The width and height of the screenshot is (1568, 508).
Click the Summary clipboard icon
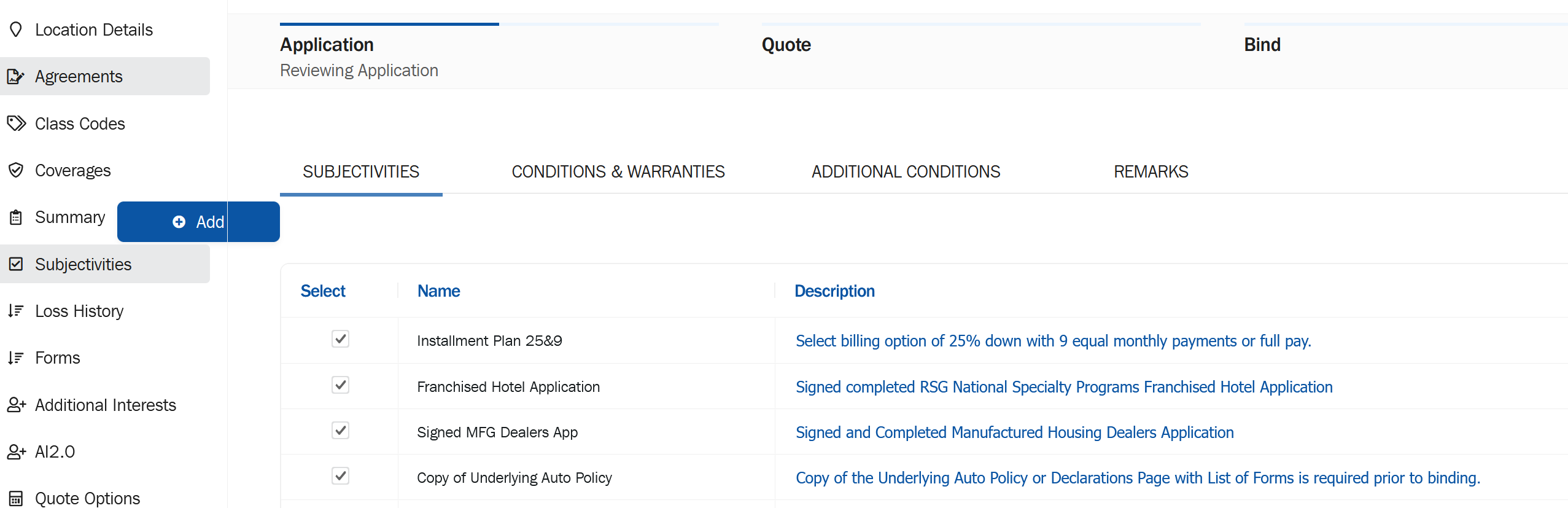16,217
